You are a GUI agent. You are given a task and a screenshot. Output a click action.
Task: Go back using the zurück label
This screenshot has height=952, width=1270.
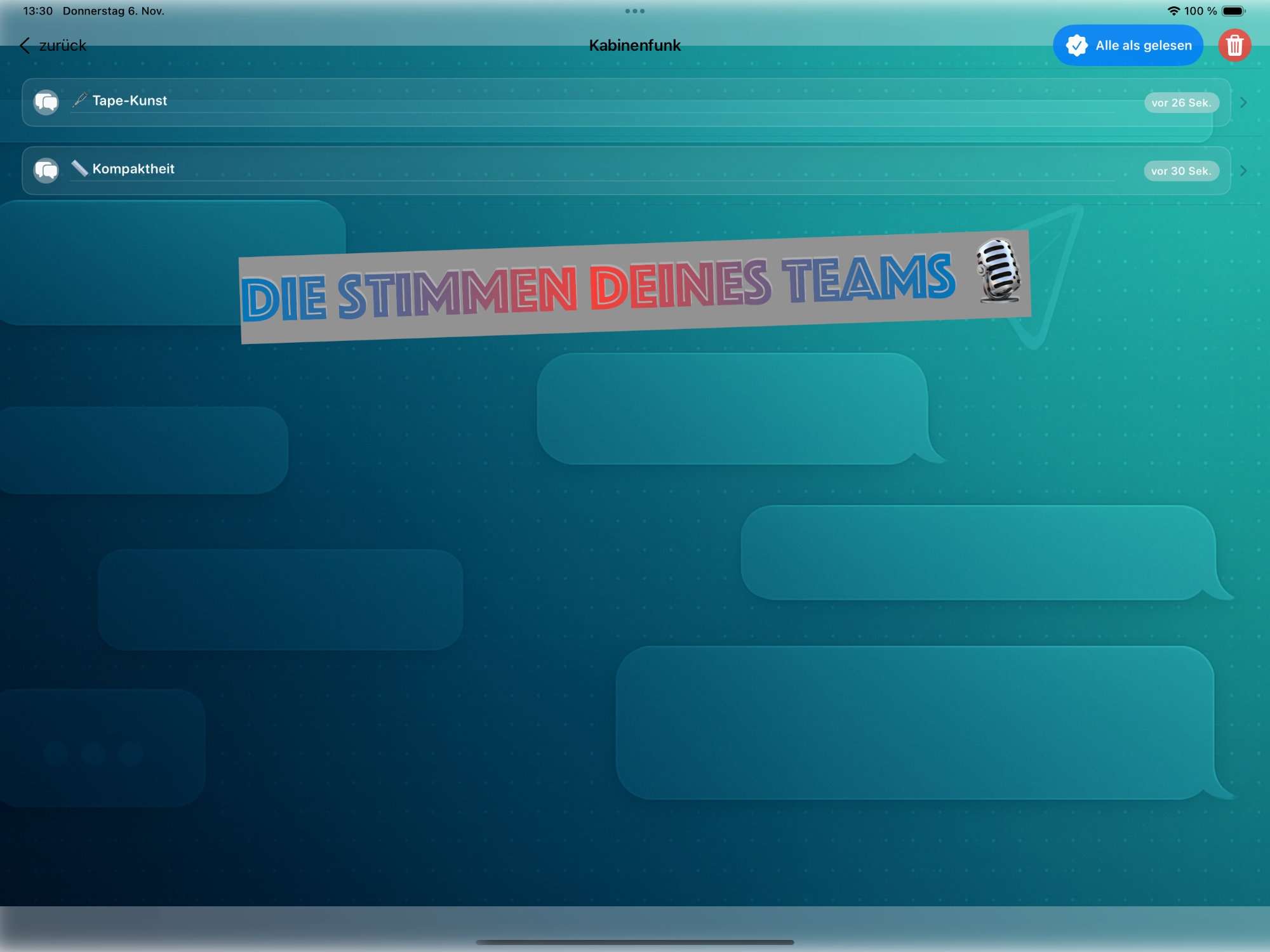tap(62, 46)
